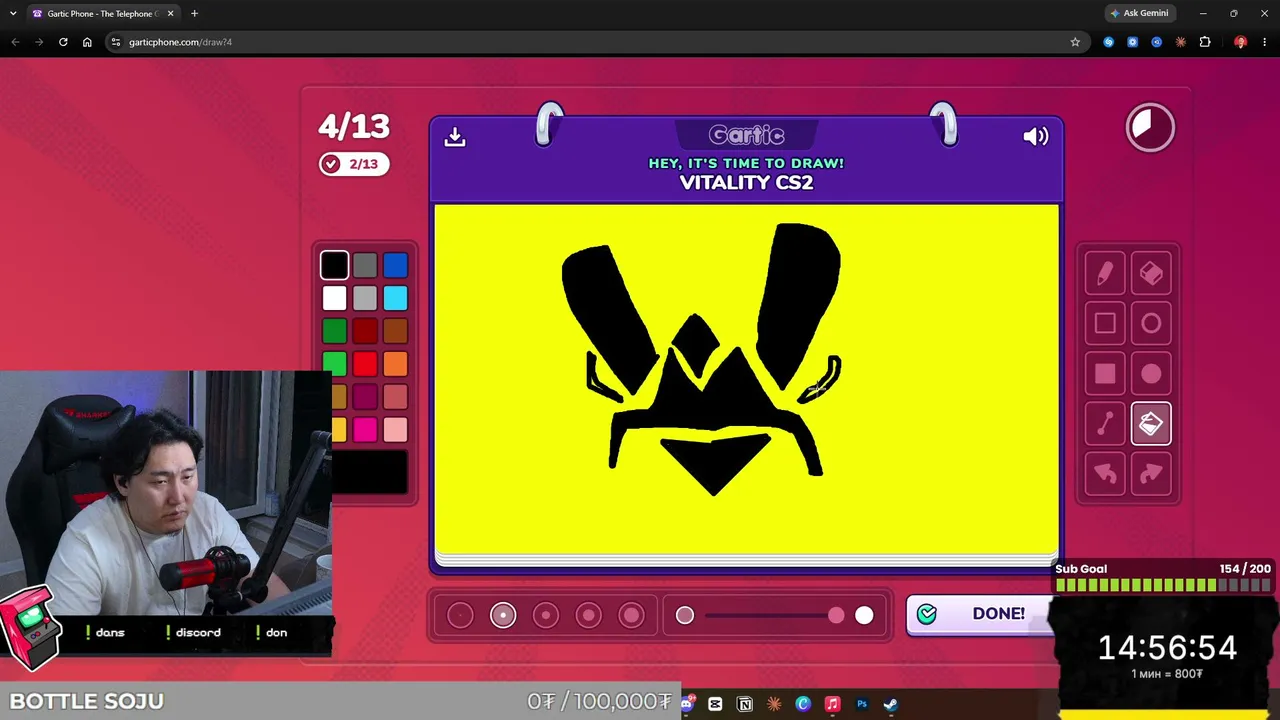Pick the light gray color swatch
The image size is (1280, 720).
pos(365,298)
